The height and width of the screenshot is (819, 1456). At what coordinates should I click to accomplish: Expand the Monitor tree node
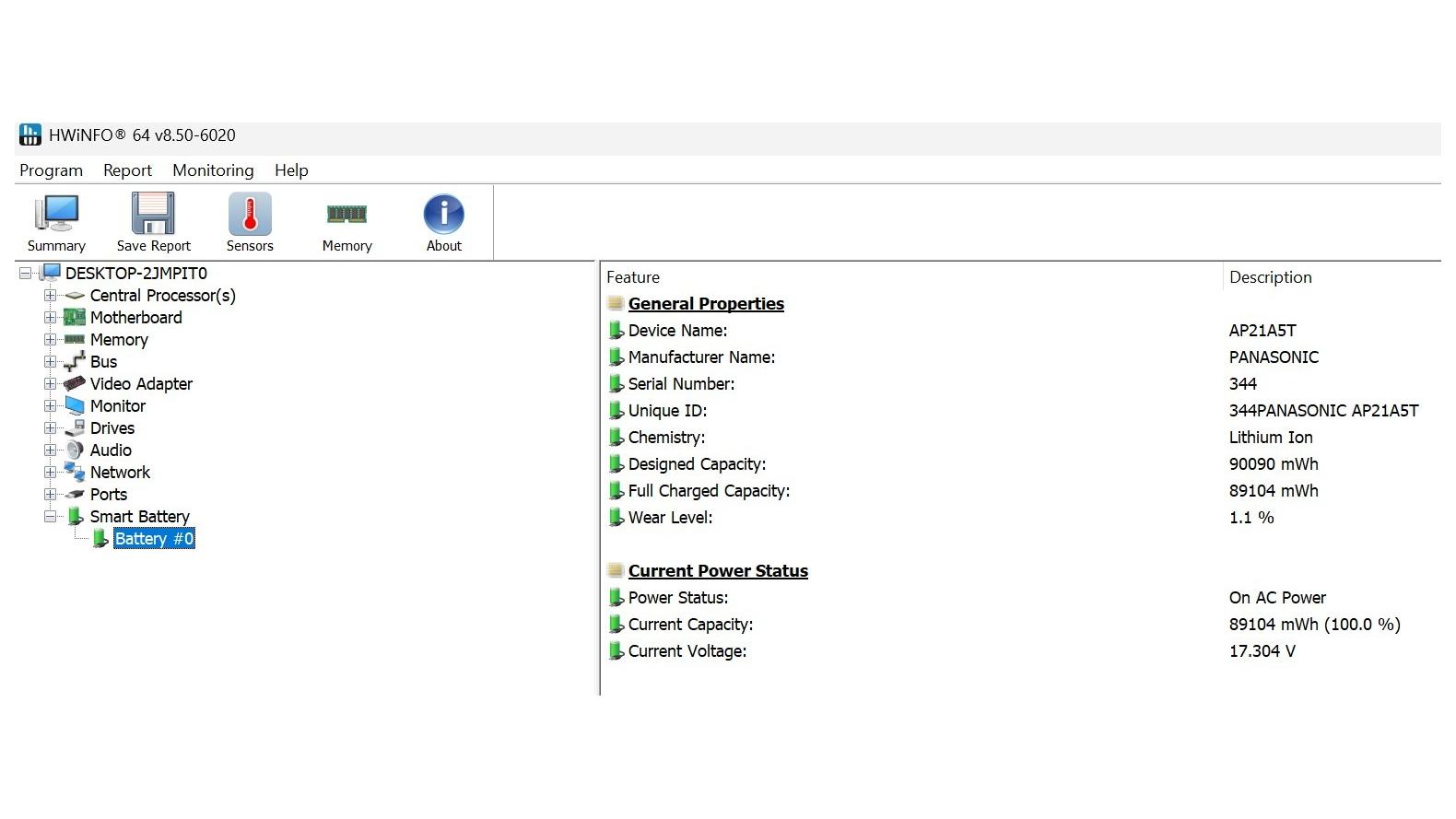tap(51, 406)
